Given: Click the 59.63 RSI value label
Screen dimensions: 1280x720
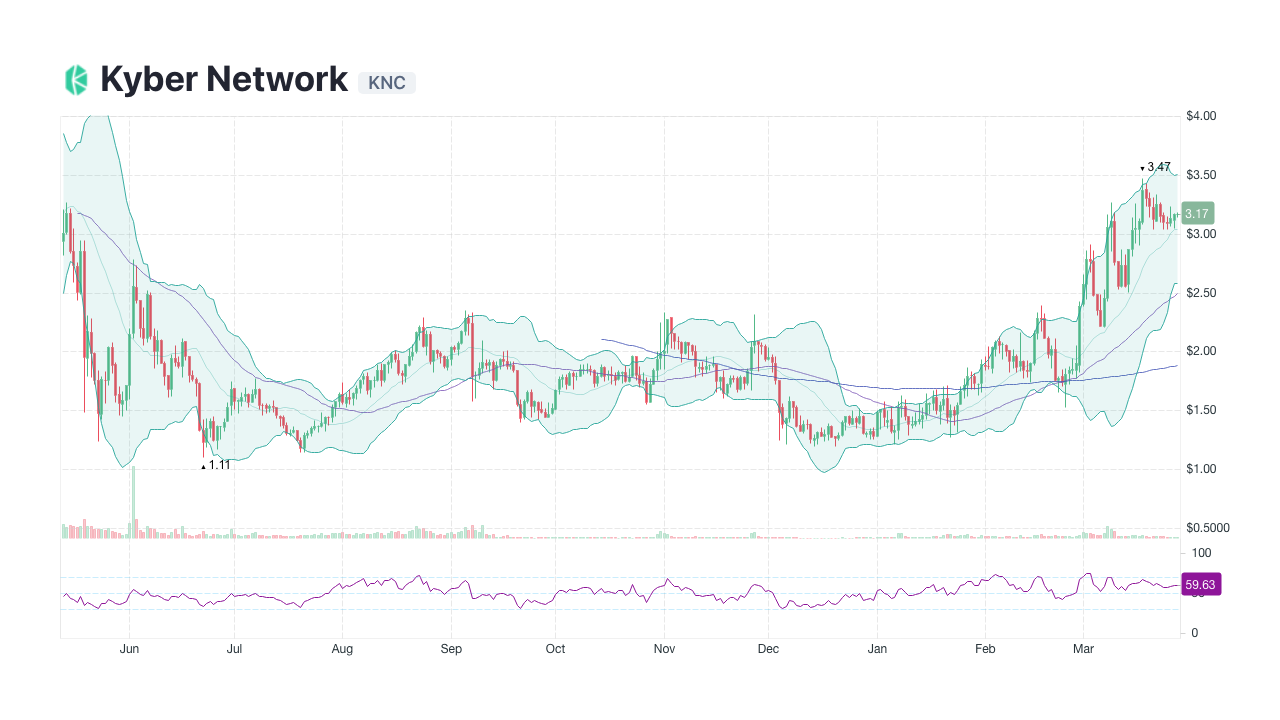Looking at the screenshot, I should pyautogui.click(x=1201, y=584).
